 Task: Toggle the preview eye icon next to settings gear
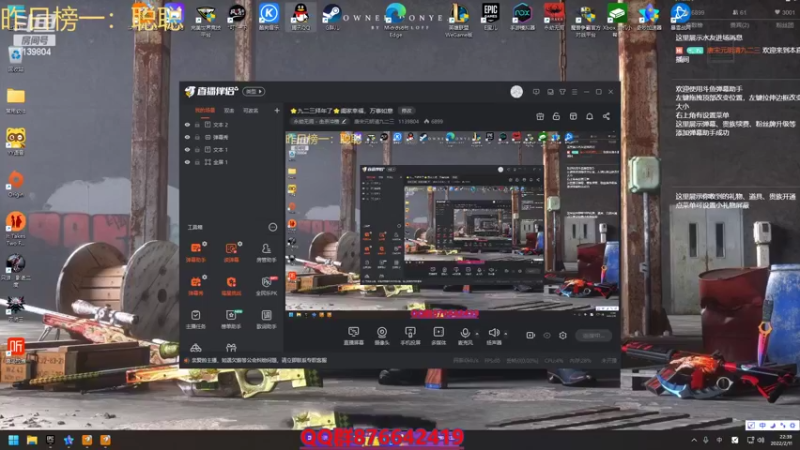click(547, 335)
